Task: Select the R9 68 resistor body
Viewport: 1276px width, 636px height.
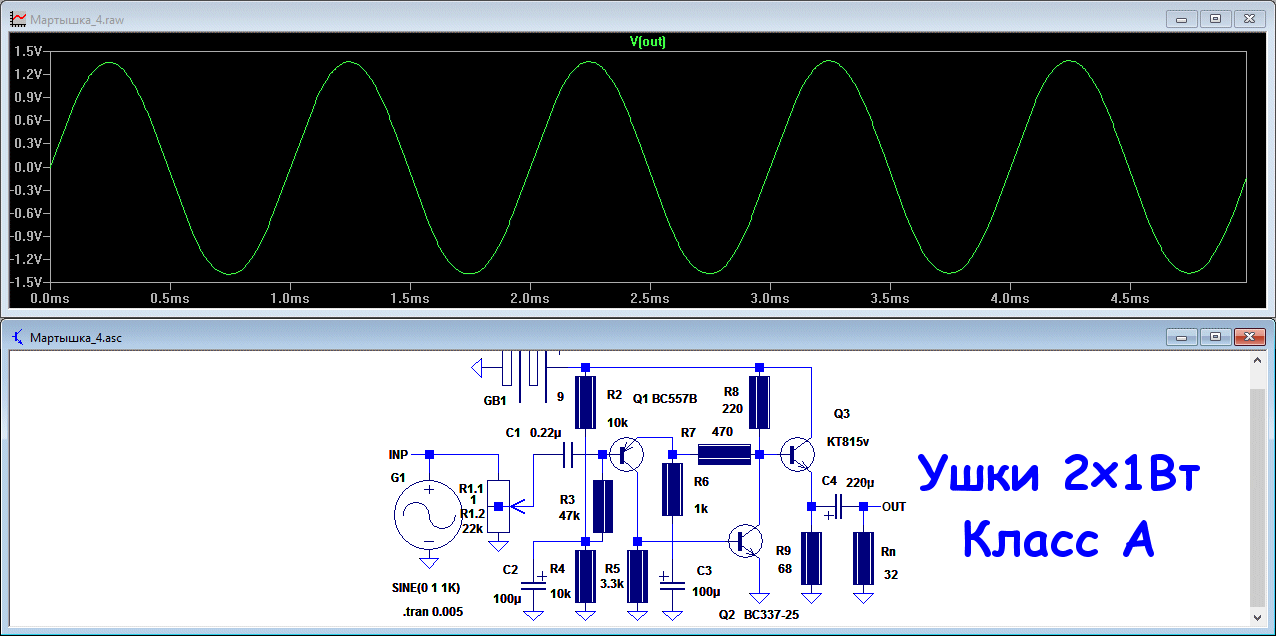Action: 811,558
